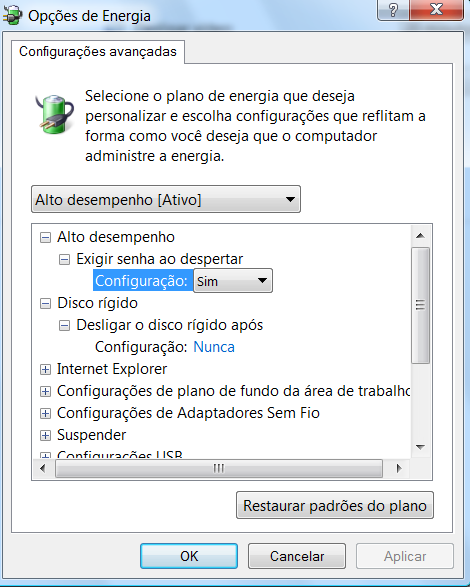This screenshot has height=587, width=470.
Task: Click the Nunca setting link
Action: (214, 347)
